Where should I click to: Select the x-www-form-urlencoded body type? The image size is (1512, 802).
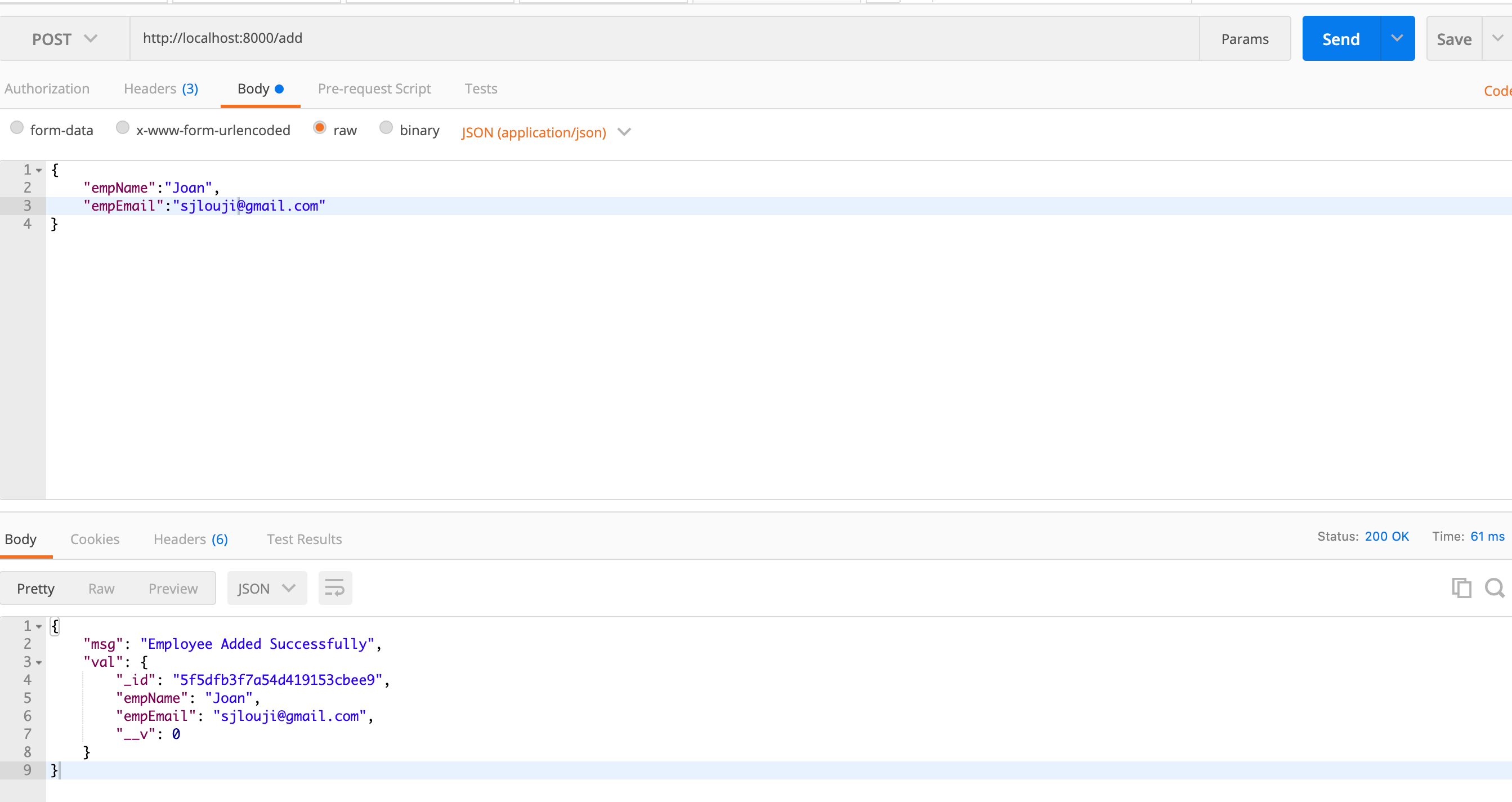[x=123, y=127]
